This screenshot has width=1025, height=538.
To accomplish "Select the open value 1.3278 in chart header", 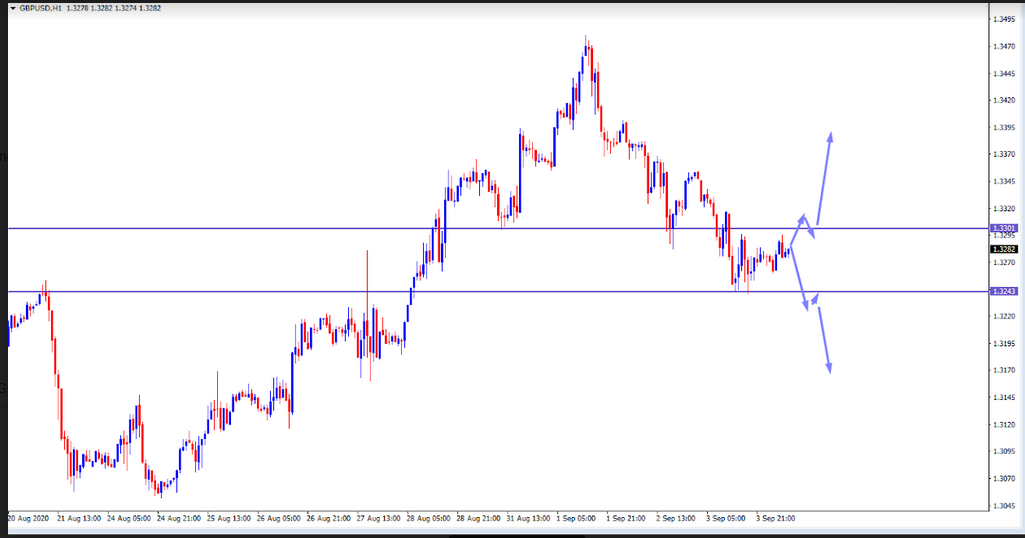I will coord(76,8).
